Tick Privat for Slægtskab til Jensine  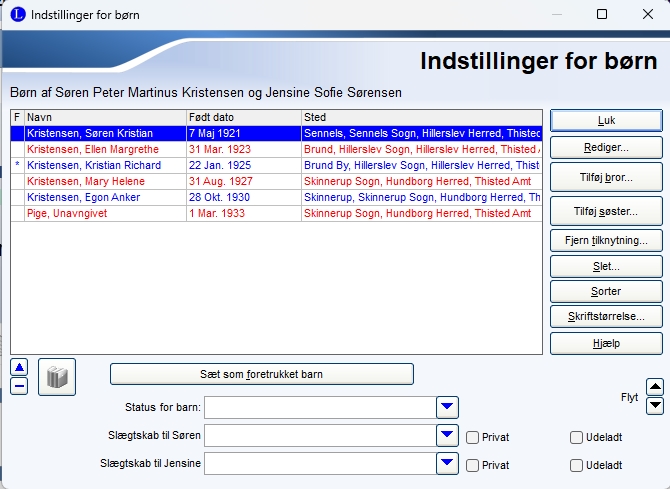click(x=473, y=465)
